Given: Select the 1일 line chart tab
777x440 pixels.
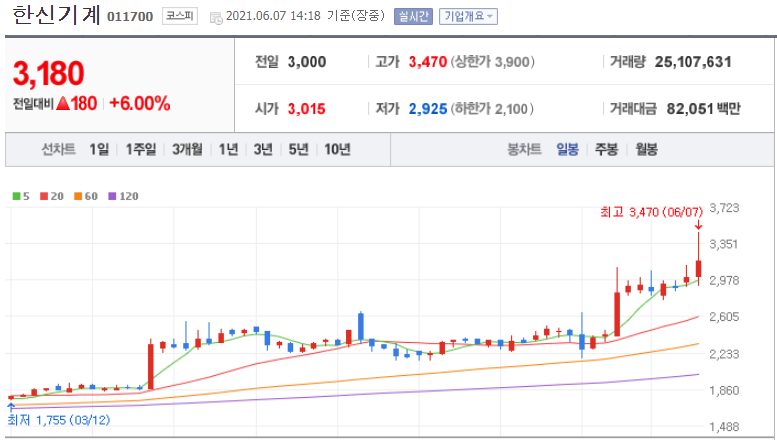Looking at the screenshot, I should coord(99,149).
